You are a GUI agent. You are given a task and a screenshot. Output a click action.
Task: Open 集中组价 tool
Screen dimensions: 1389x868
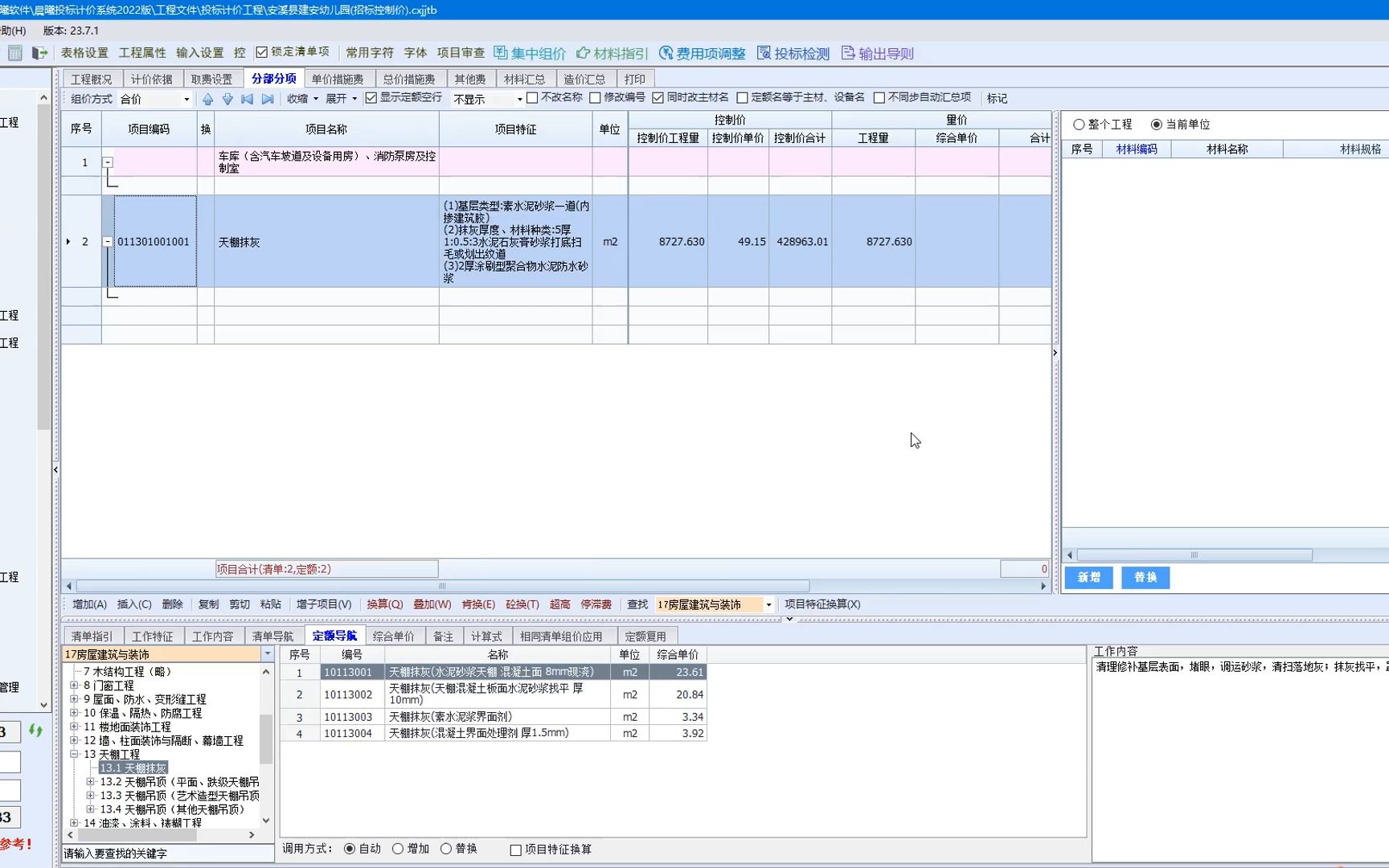pos(530,53)
